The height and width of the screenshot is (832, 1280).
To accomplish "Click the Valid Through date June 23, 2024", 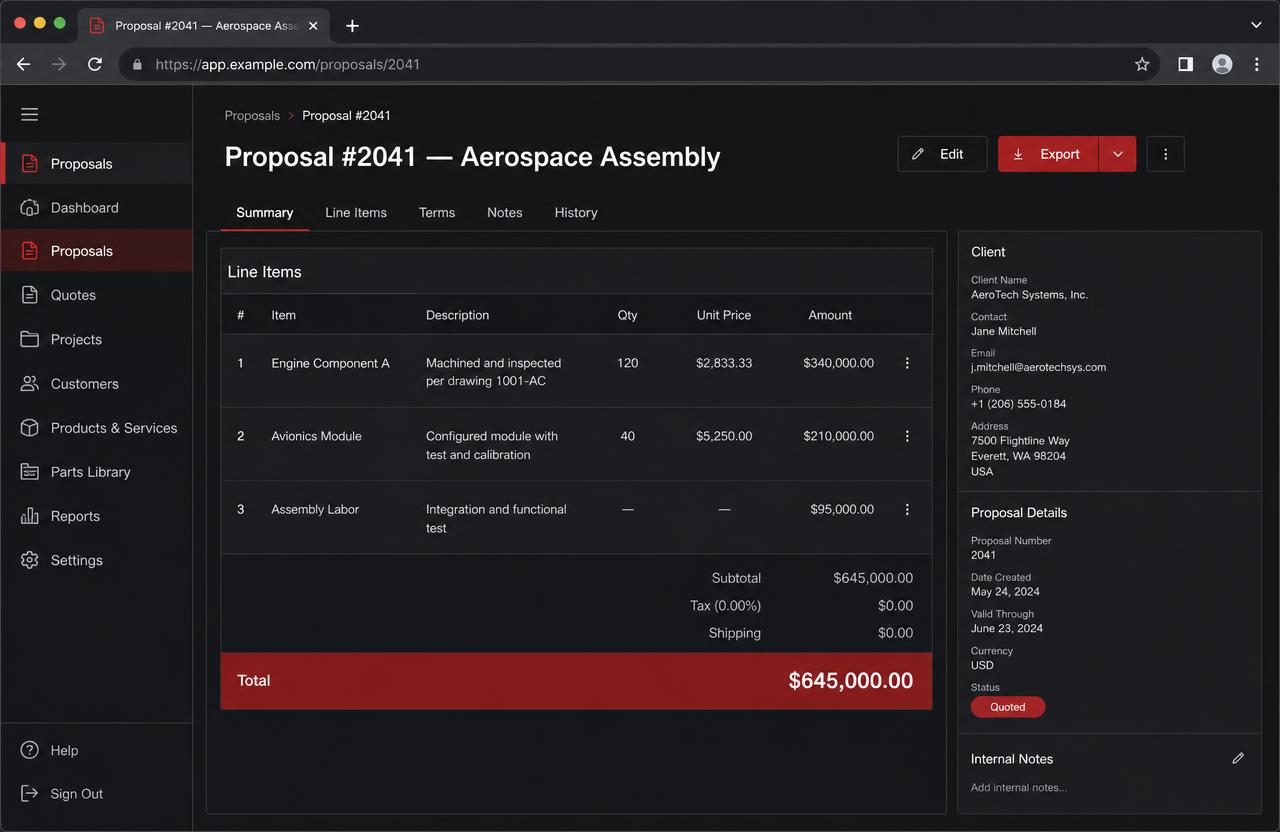I will click(x=1007, y=628).
